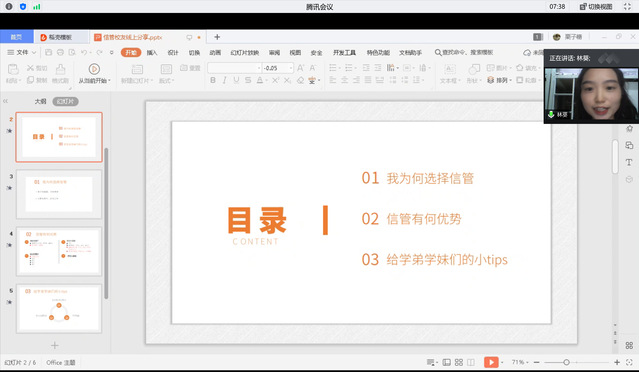
Task: Switch to the 幻灯片放映 ribbon tab
Action: point(245,53)
